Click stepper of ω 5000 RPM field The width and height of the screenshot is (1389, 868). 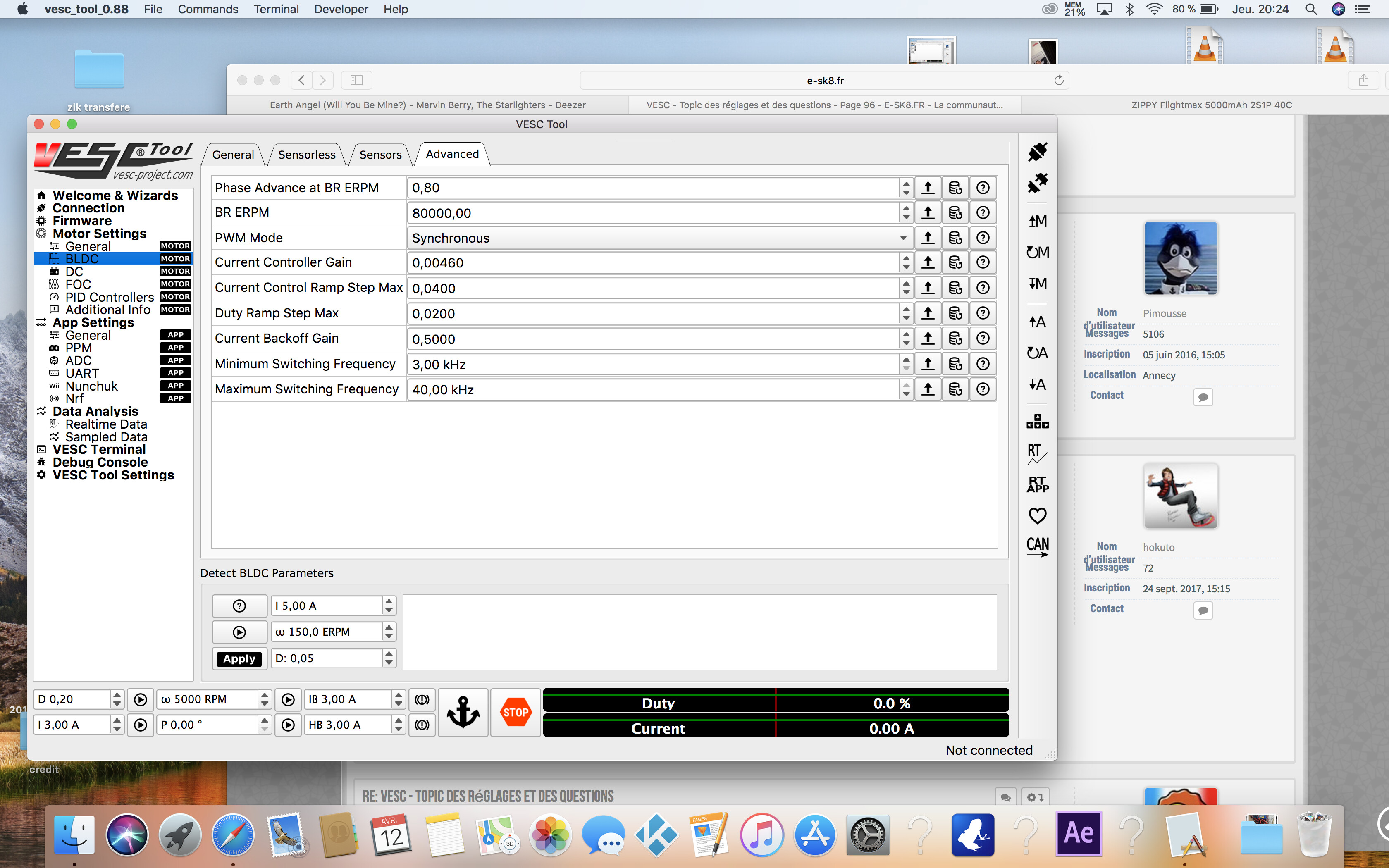[x=264, y=699]
